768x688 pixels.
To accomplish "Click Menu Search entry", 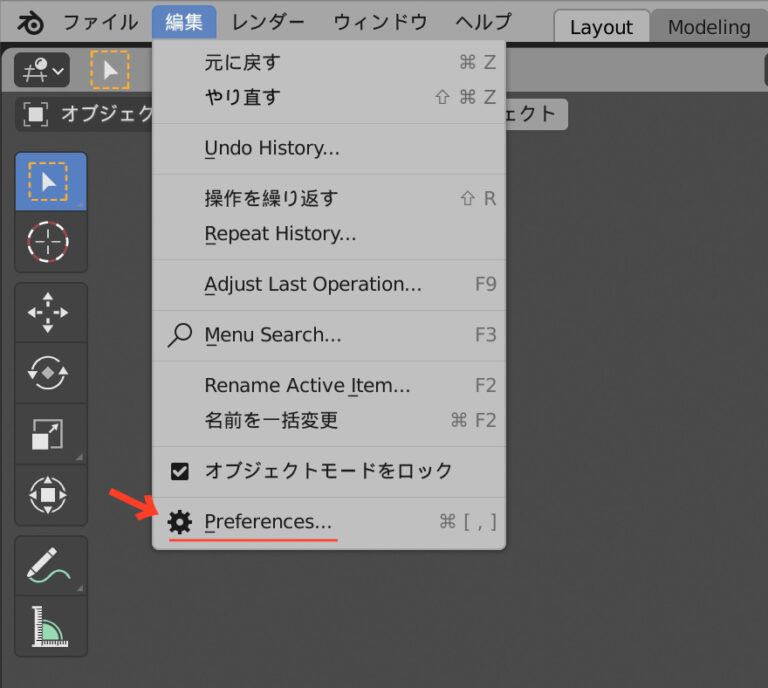I will tap(272, 335).
